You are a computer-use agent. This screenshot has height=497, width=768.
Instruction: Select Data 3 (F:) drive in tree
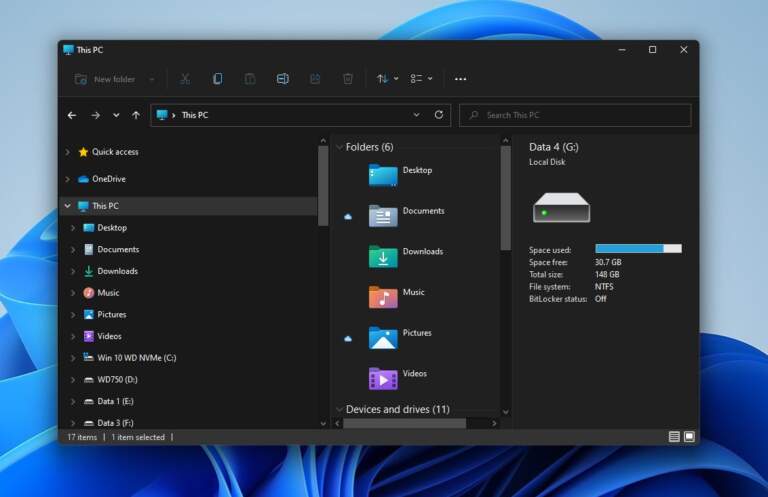pyautogui.click(x=115, y=423)
